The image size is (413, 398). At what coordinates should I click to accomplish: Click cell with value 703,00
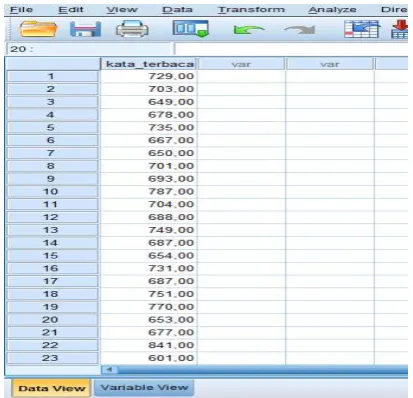click(149, 89)
